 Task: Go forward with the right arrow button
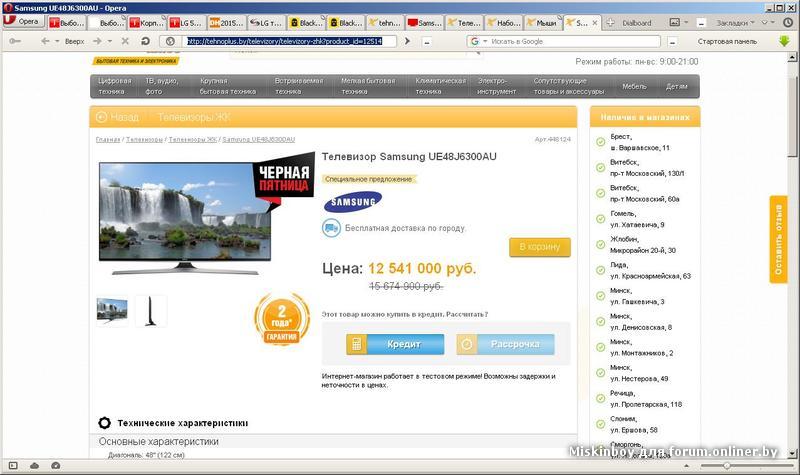click(97, 41)
